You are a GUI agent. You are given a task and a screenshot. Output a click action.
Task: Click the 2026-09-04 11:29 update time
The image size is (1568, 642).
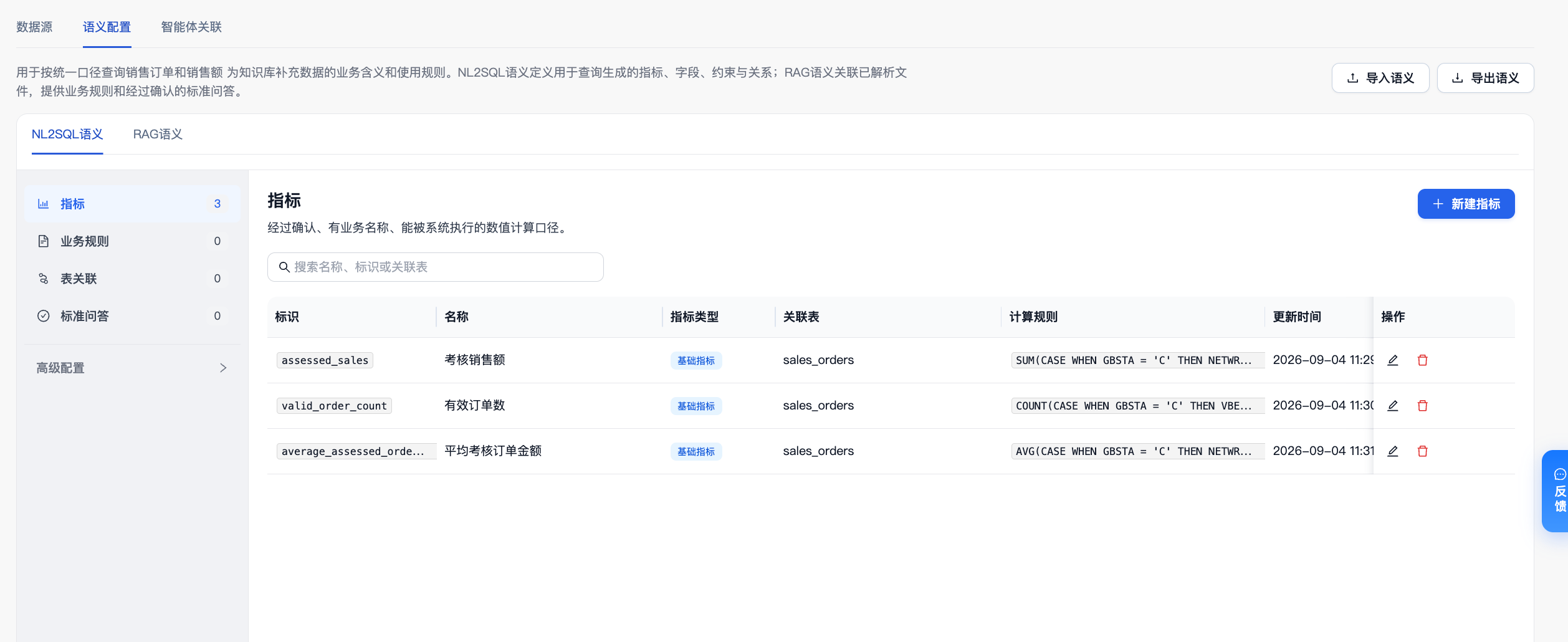(1323, 360)
